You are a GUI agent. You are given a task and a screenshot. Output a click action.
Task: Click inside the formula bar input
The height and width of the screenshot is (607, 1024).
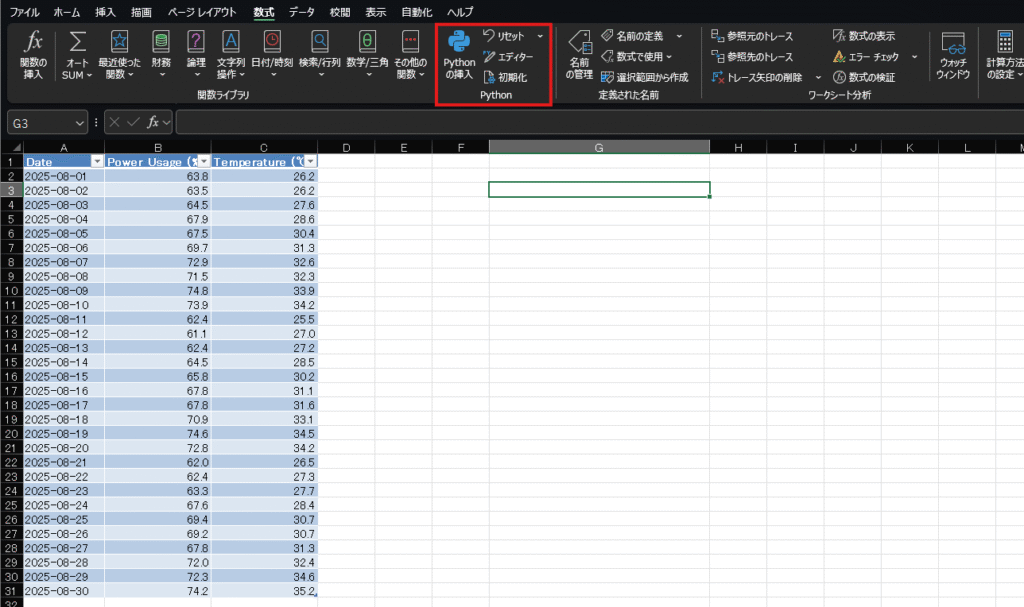[x=590, y=122]
